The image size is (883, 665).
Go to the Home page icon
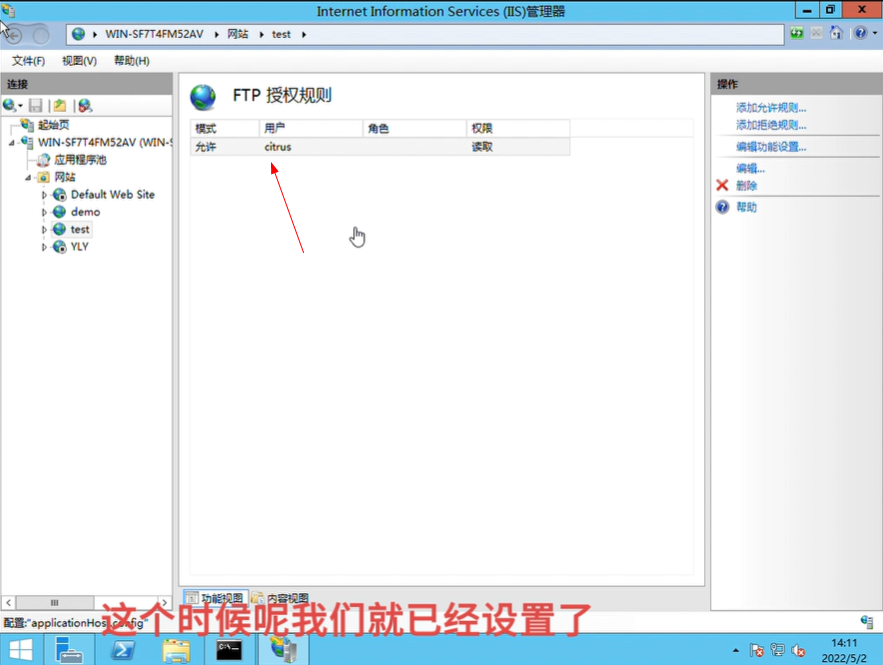(x=836, y=33)
